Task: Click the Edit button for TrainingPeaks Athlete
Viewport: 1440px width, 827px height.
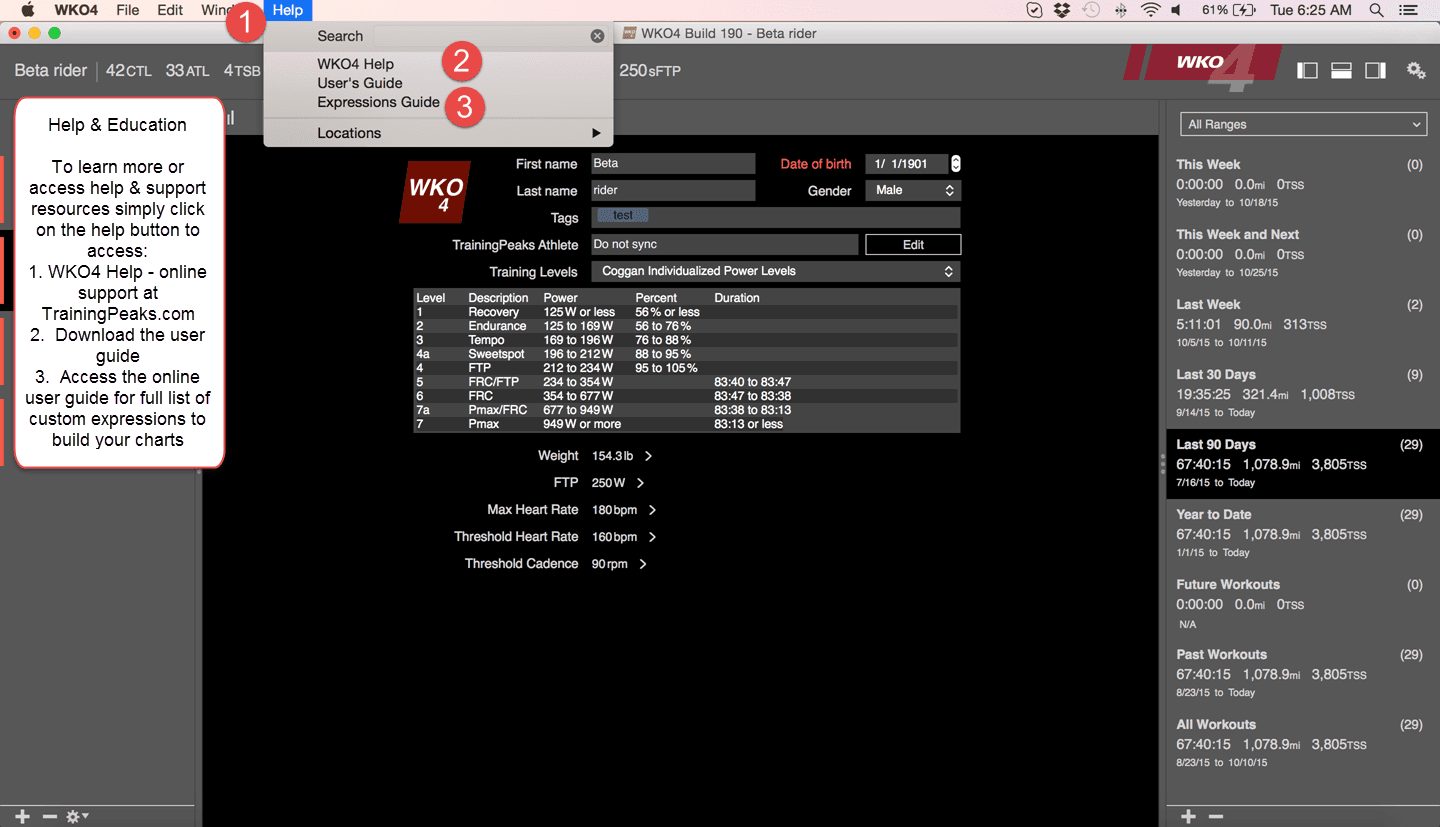Action: 913,244
